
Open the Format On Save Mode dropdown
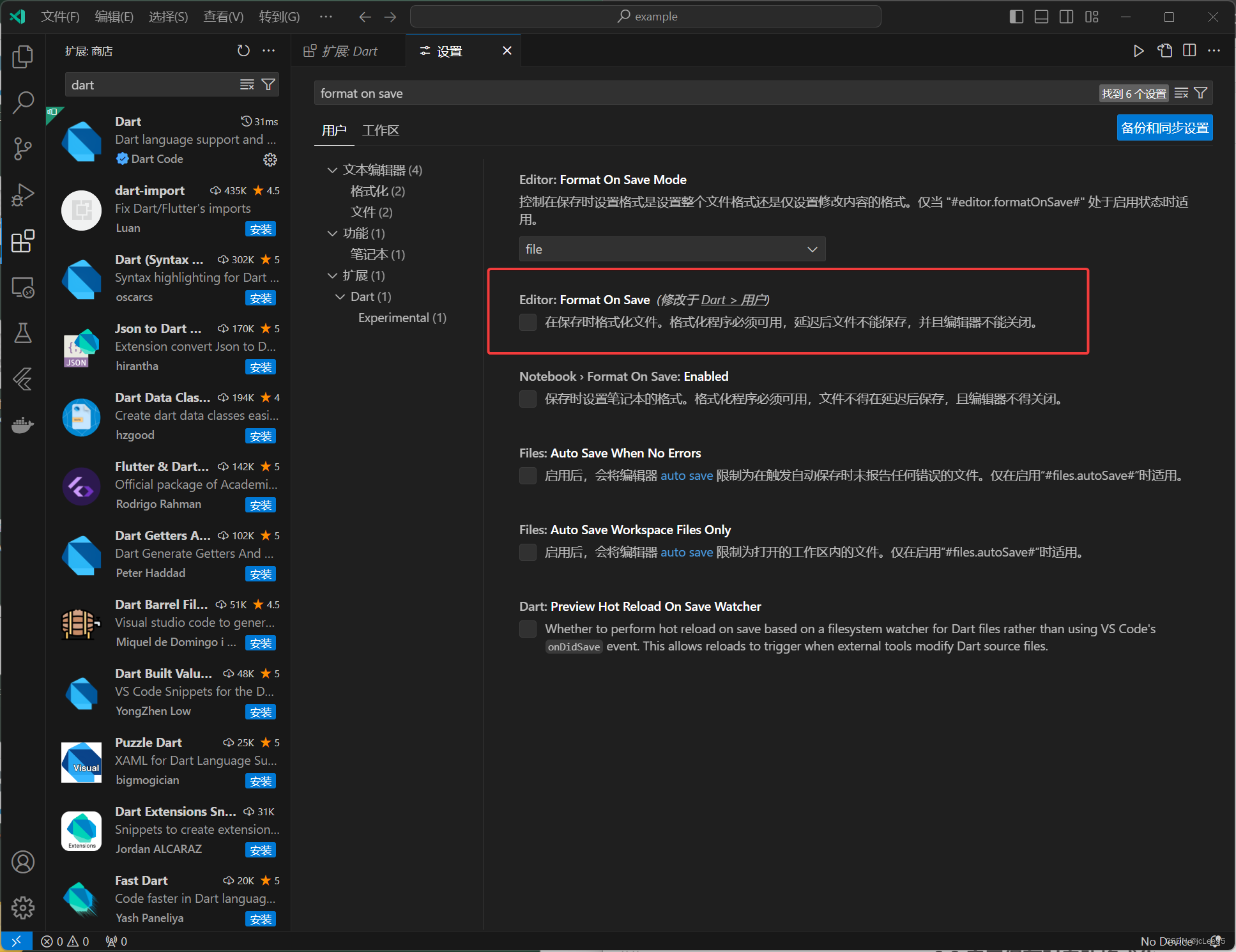tap(671, 249)
